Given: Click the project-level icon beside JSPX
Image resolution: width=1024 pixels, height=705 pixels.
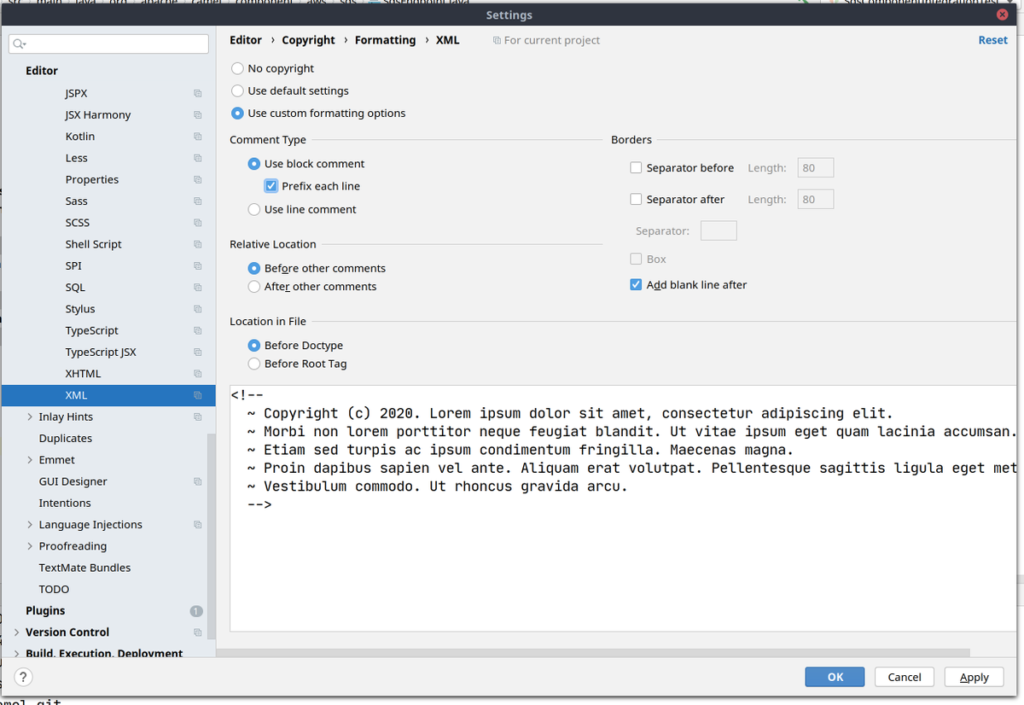Looking at the screenshot, I should coord(198,93).
